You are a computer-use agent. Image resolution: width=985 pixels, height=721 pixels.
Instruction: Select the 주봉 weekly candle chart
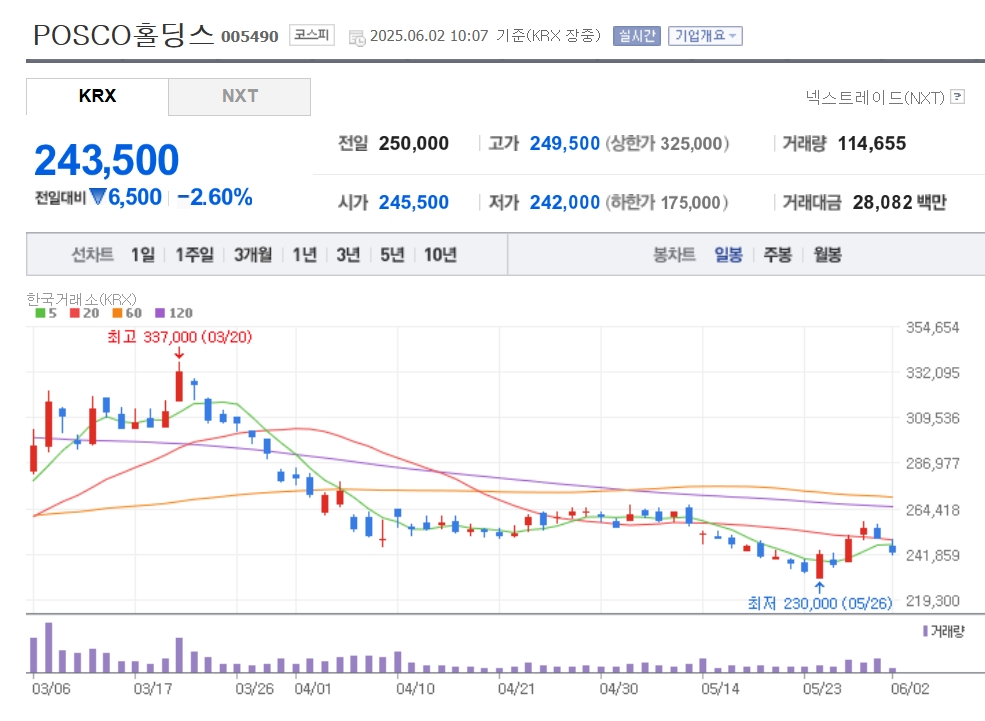pos(777,254)
